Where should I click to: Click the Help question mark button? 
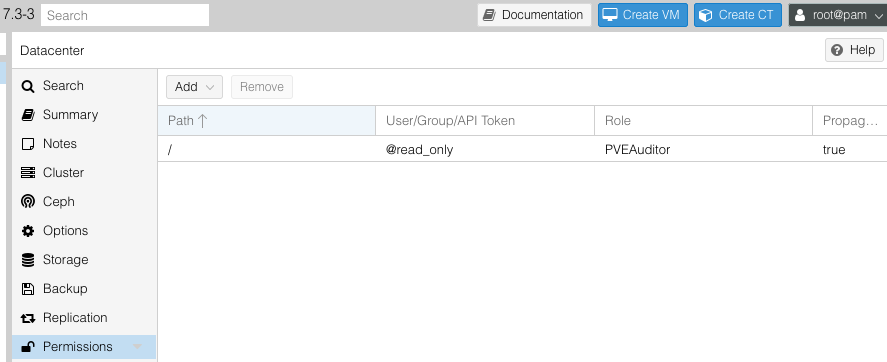tap(854, 50)
